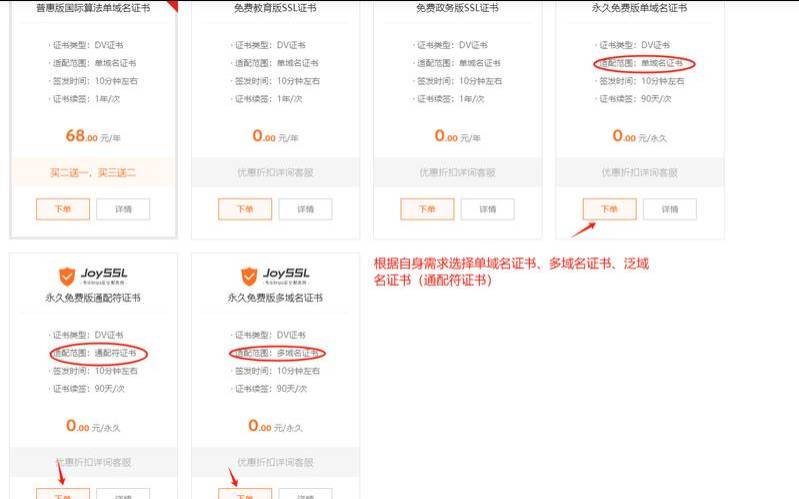Click 证书类型: DV证书 on 永久免费版通配符证书 card
The image size is (799, 499).
coord(87,335)
